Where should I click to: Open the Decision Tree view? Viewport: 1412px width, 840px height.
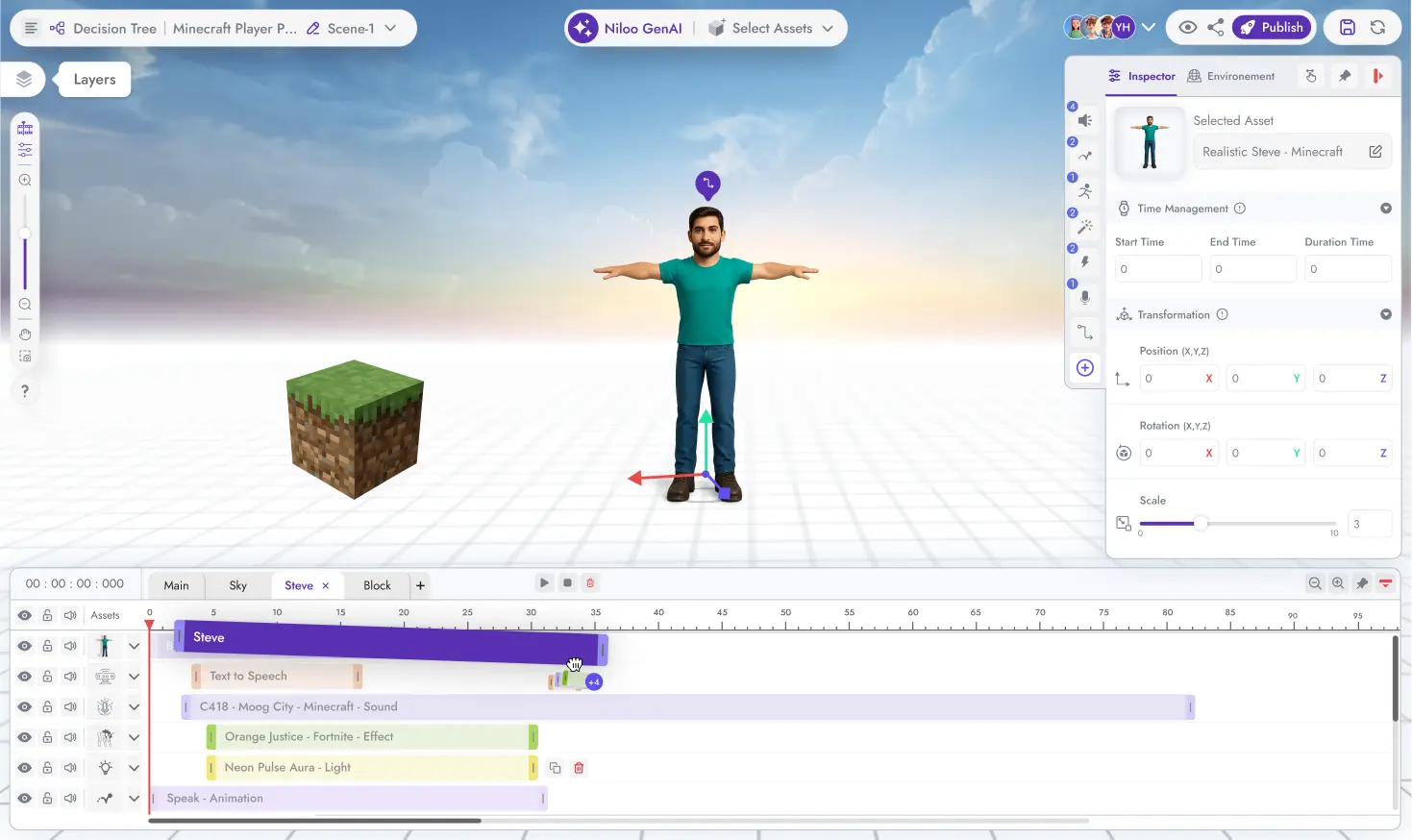(103, 29)
